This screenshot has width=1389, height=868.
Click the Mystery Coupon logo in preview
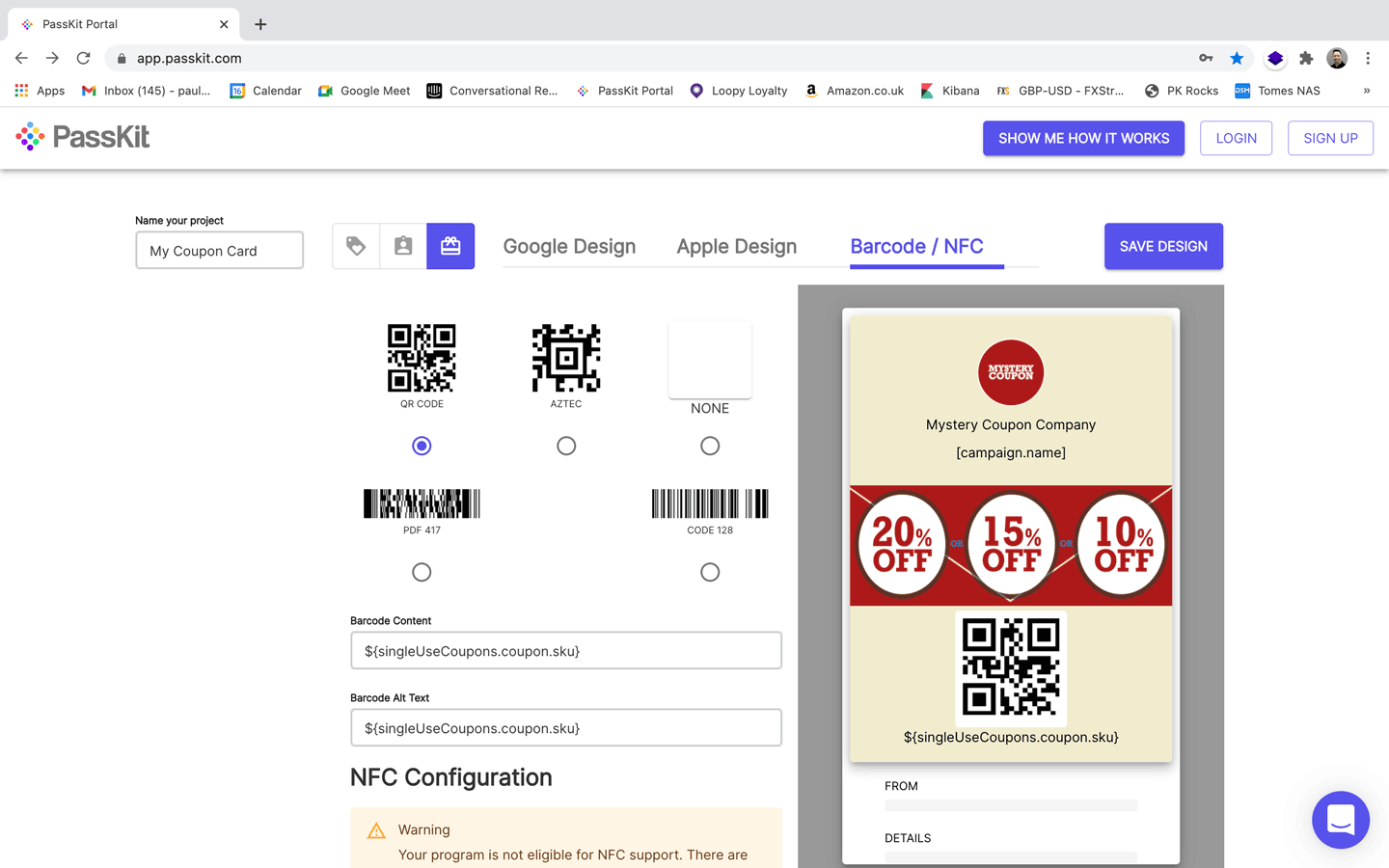pyautogui.click(x=1011, y=372)
